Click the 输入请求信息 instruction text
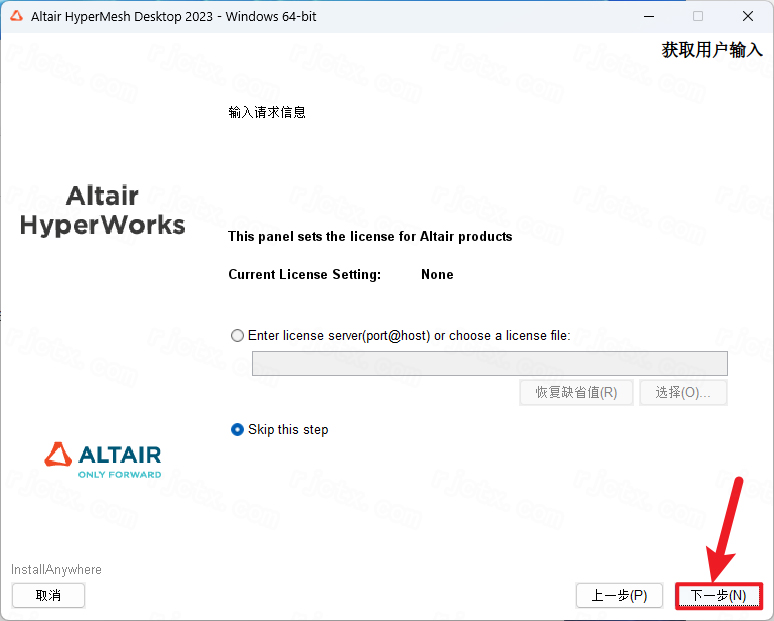 click(267, 112)
